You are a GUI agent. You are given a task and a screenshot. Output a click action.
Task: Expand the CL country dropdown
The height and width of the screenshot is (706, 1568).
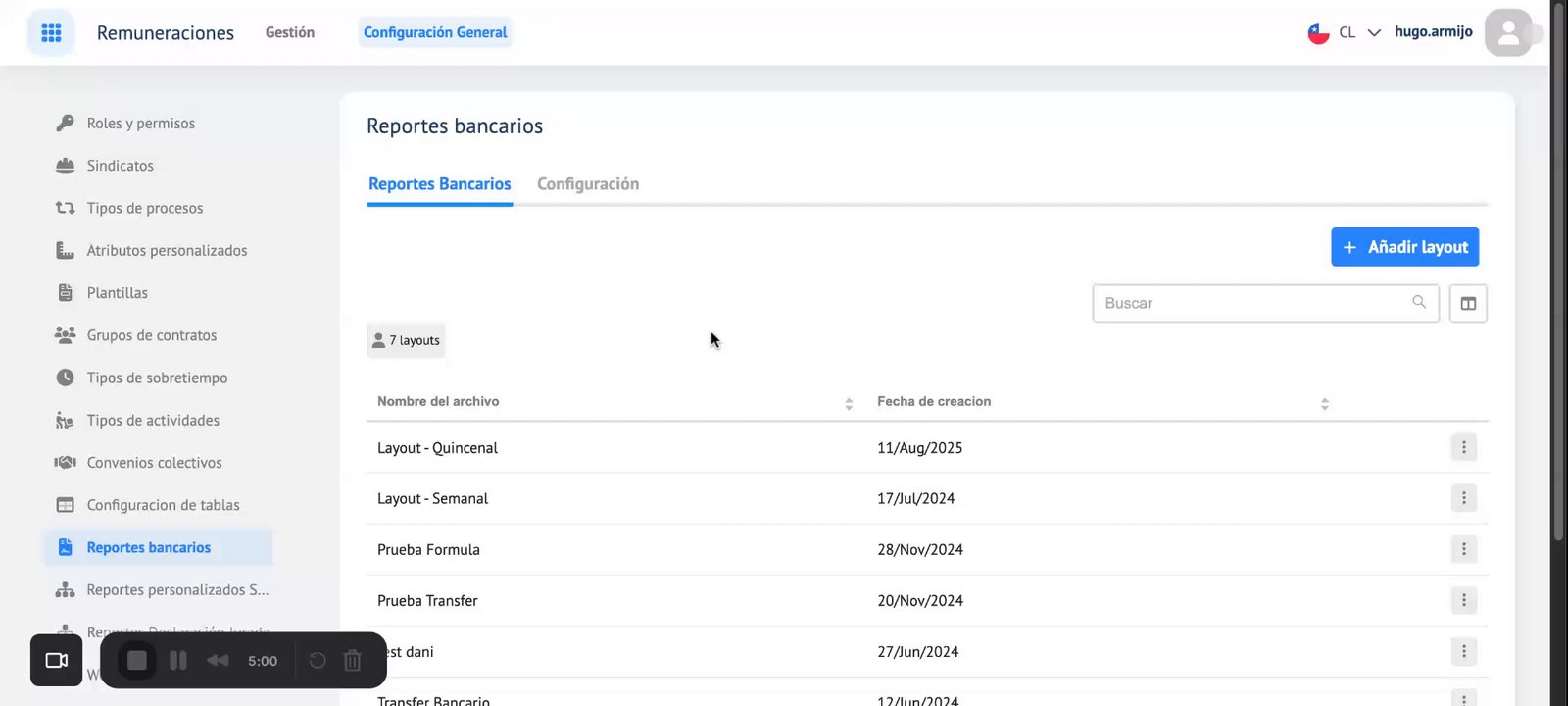pos(1374,32)
